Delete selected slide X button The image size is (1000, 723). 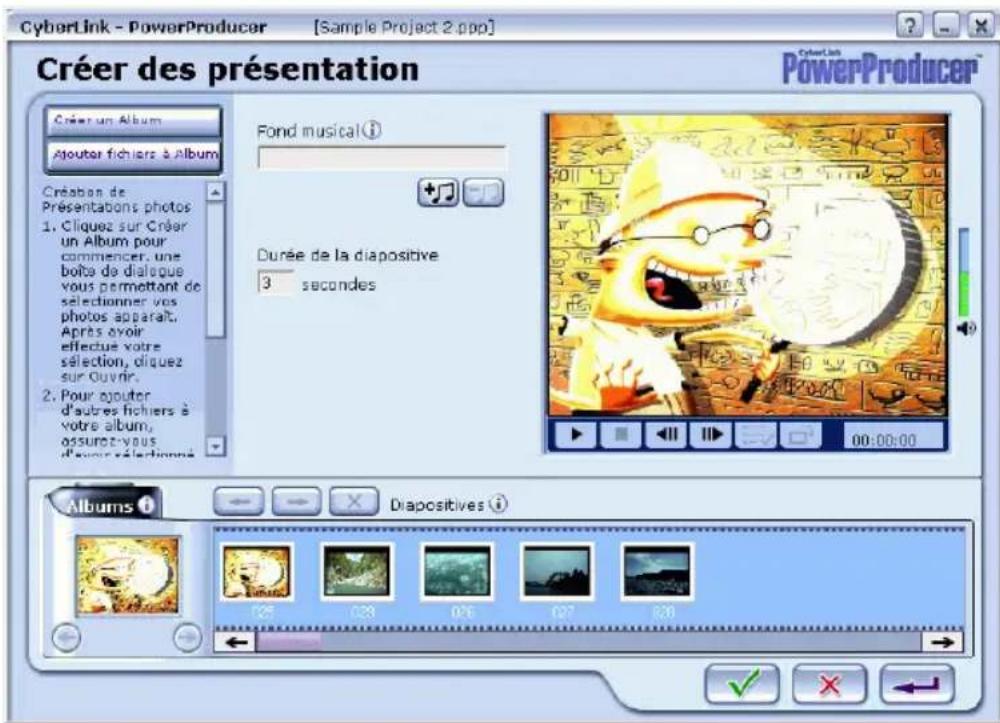[354, 502]
